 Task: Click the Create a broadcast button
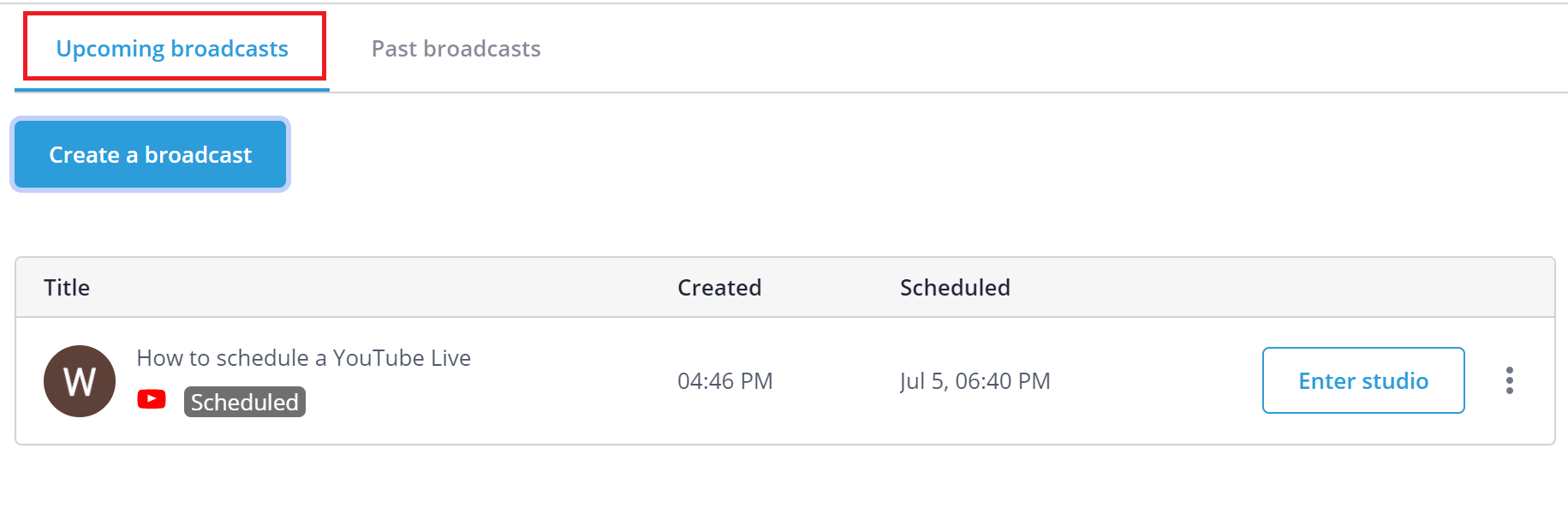151,154
